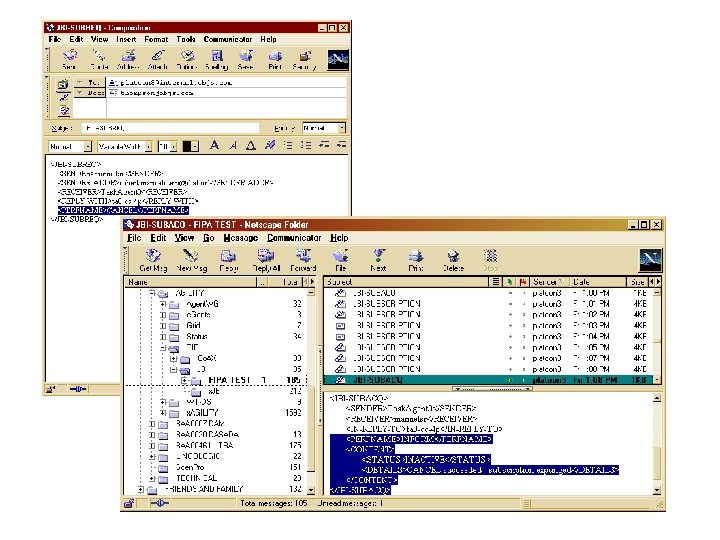This screenshot has width=720, height=540.
Task: Click Reply All in Netscape Folder toolbar
Action: point(266,261)
